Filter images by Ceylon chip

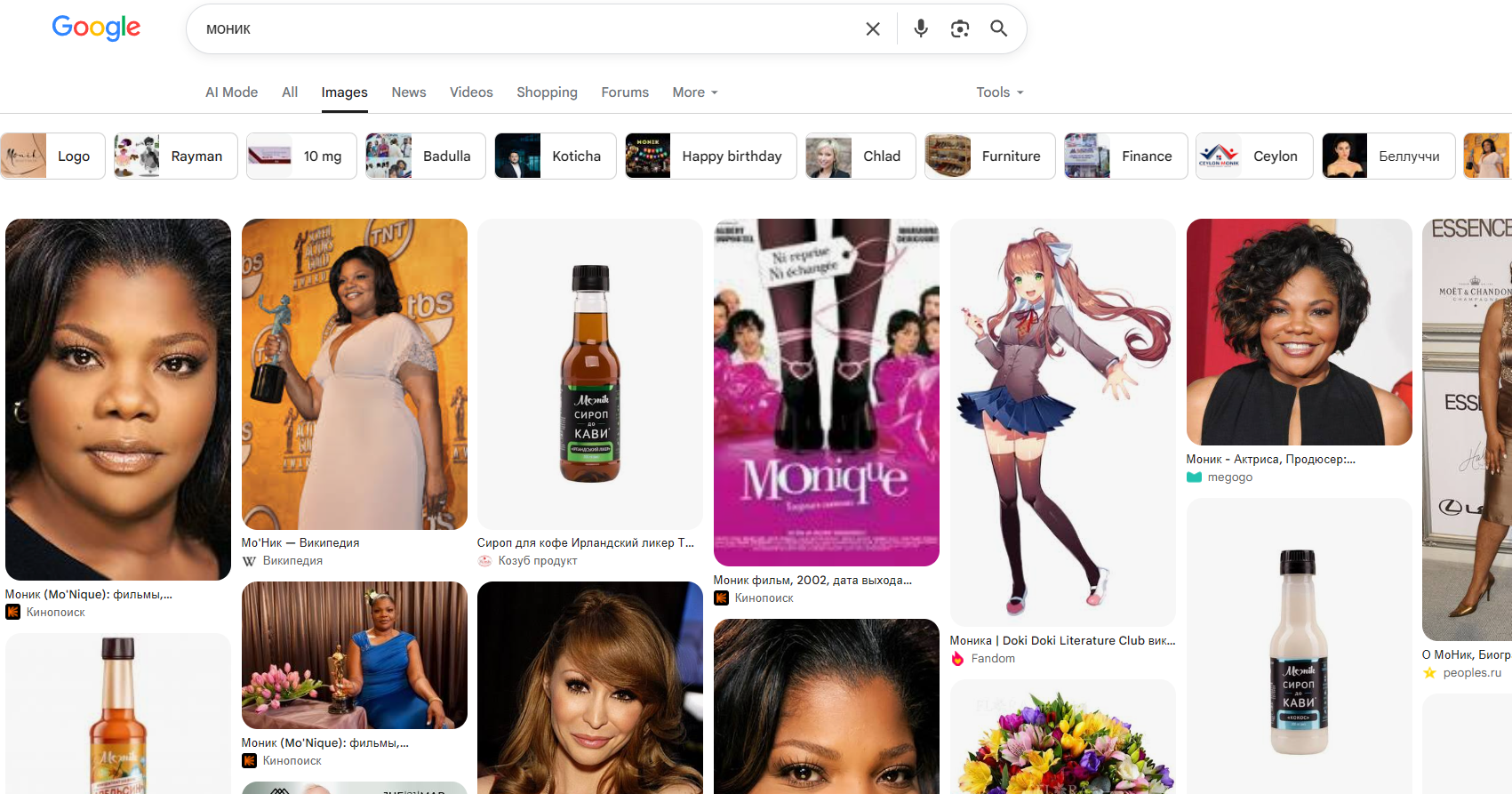pyautogui.click(x=1254, y=156)
